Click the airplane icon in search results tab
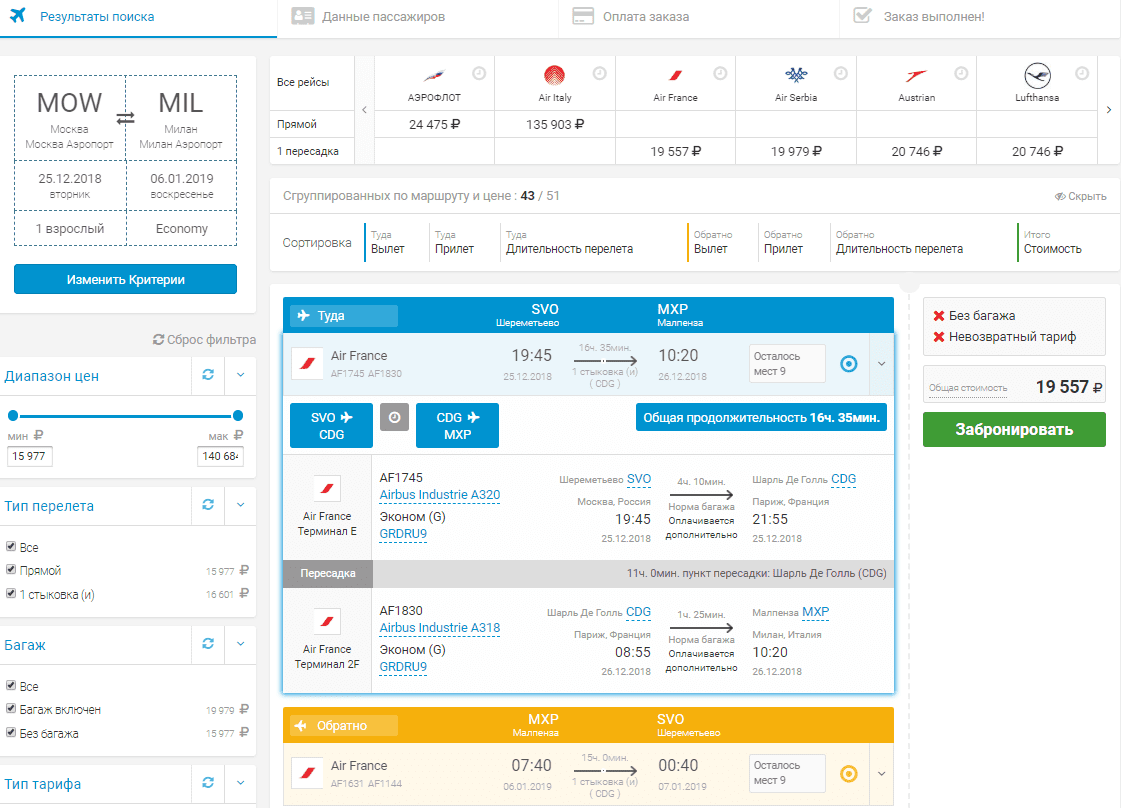The width and height of the screenshot is (1121, 808). coord(18,15)
